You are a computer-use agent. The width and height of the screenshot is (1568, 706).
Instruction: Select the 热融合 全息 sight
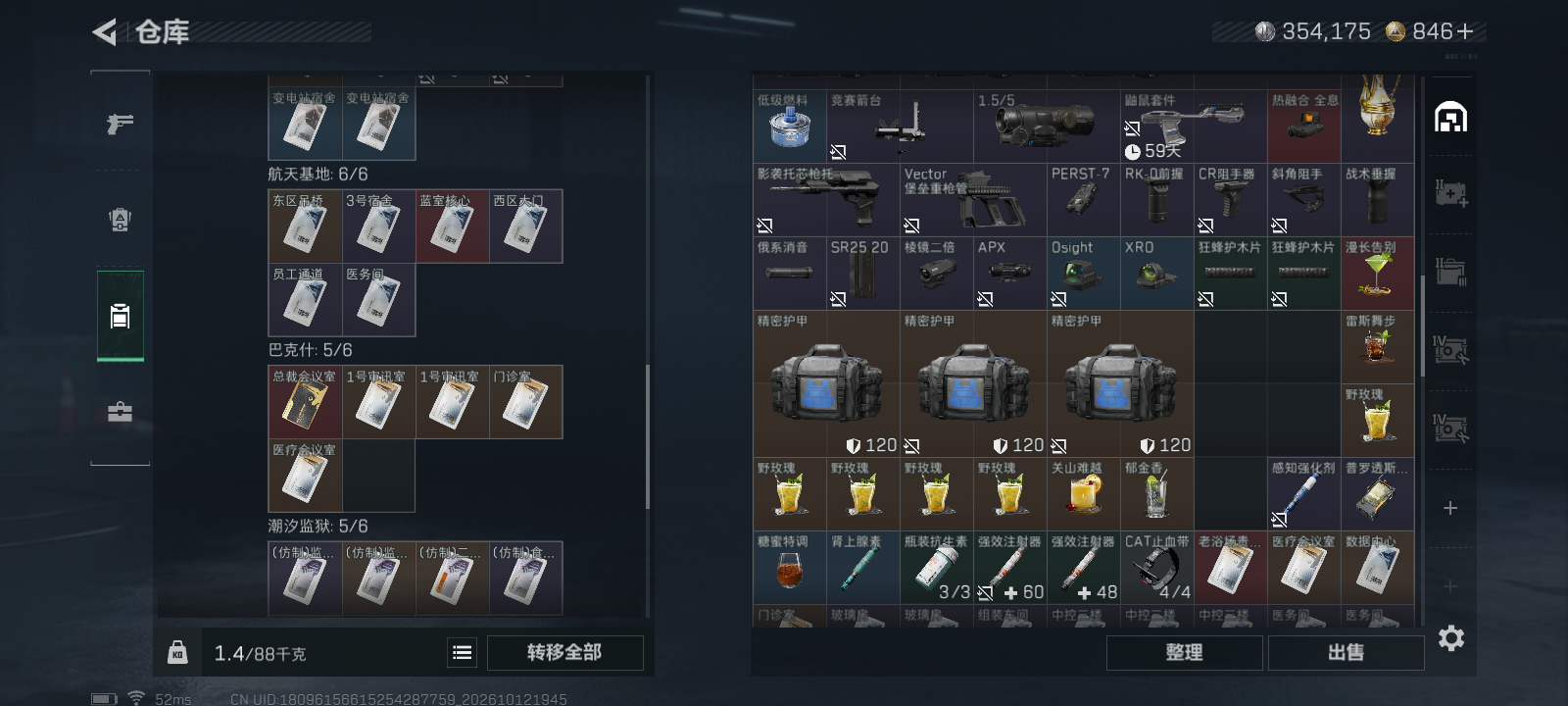(1303, 126)
